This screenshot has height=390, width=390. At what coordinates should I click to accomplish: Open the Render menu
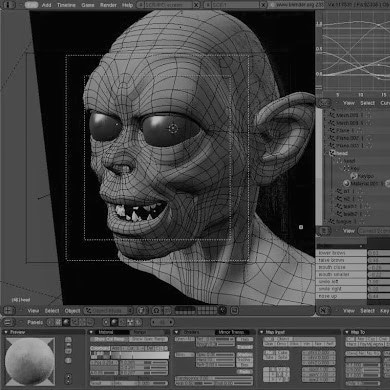coord(108,5)
